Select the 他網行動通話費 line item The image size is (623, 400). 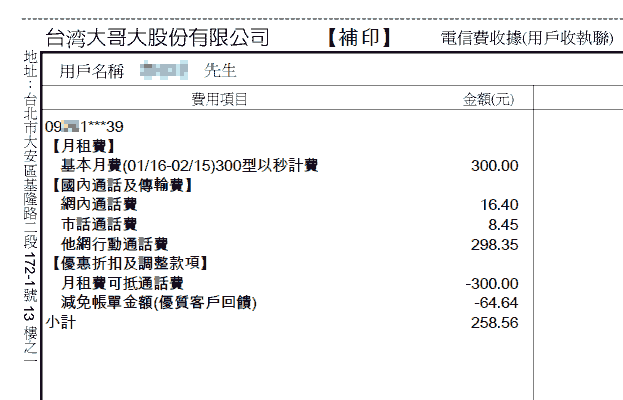pos(114,244)
